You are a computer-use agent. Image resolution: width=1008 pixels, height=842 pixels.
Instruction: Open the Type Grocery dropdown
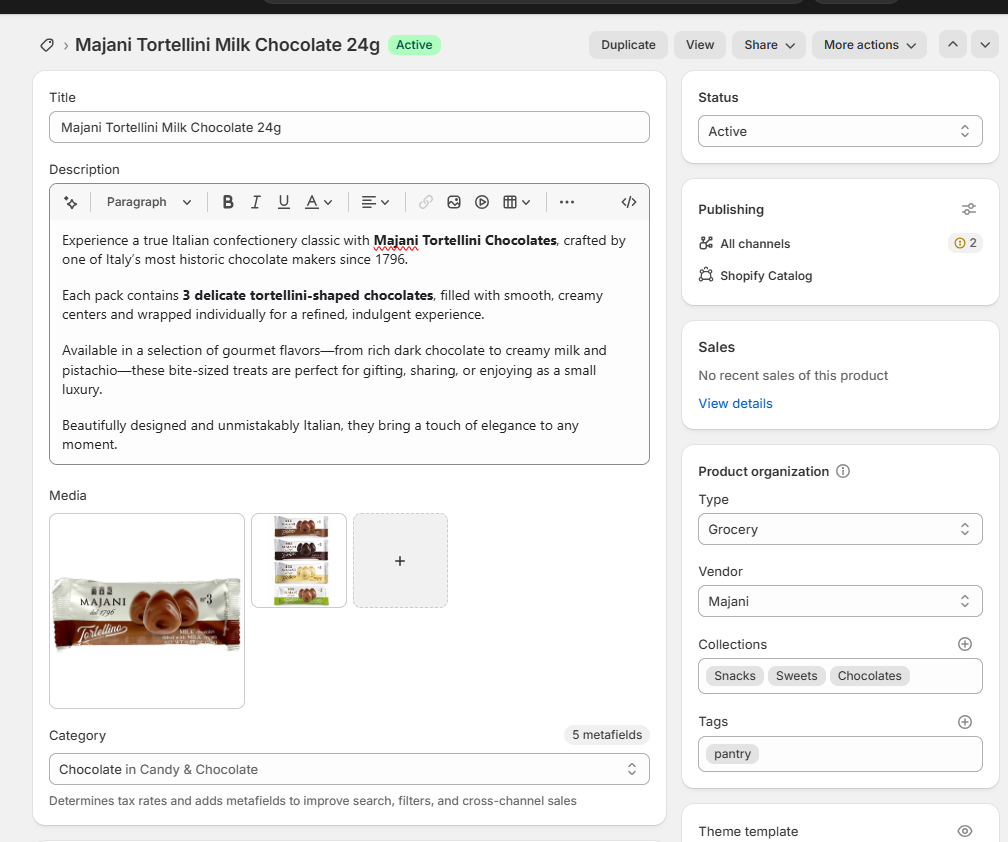click(840, 529)
